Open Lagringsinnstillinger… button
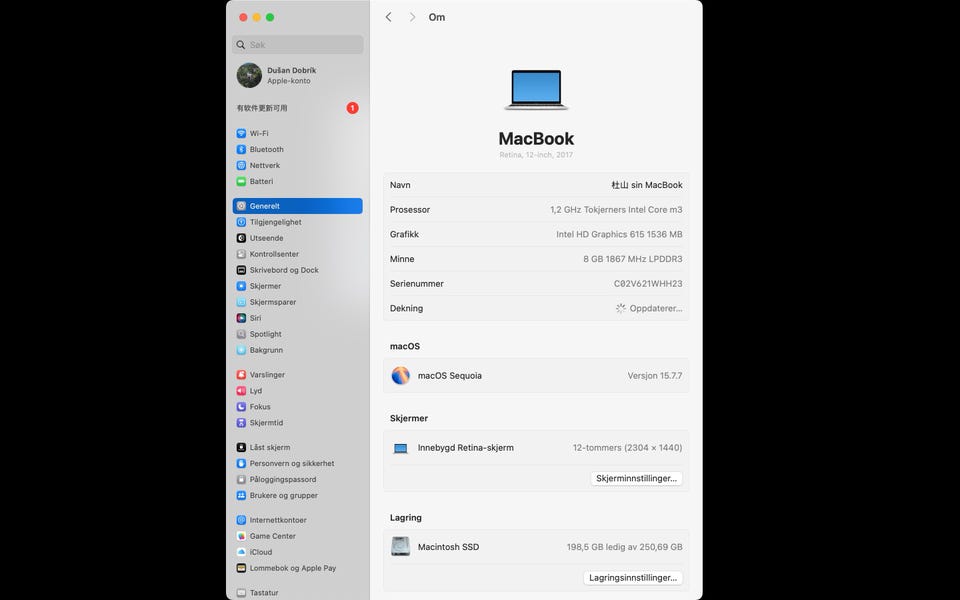The height and width of the screenshot is (600, 960). (x=632, y=577)
